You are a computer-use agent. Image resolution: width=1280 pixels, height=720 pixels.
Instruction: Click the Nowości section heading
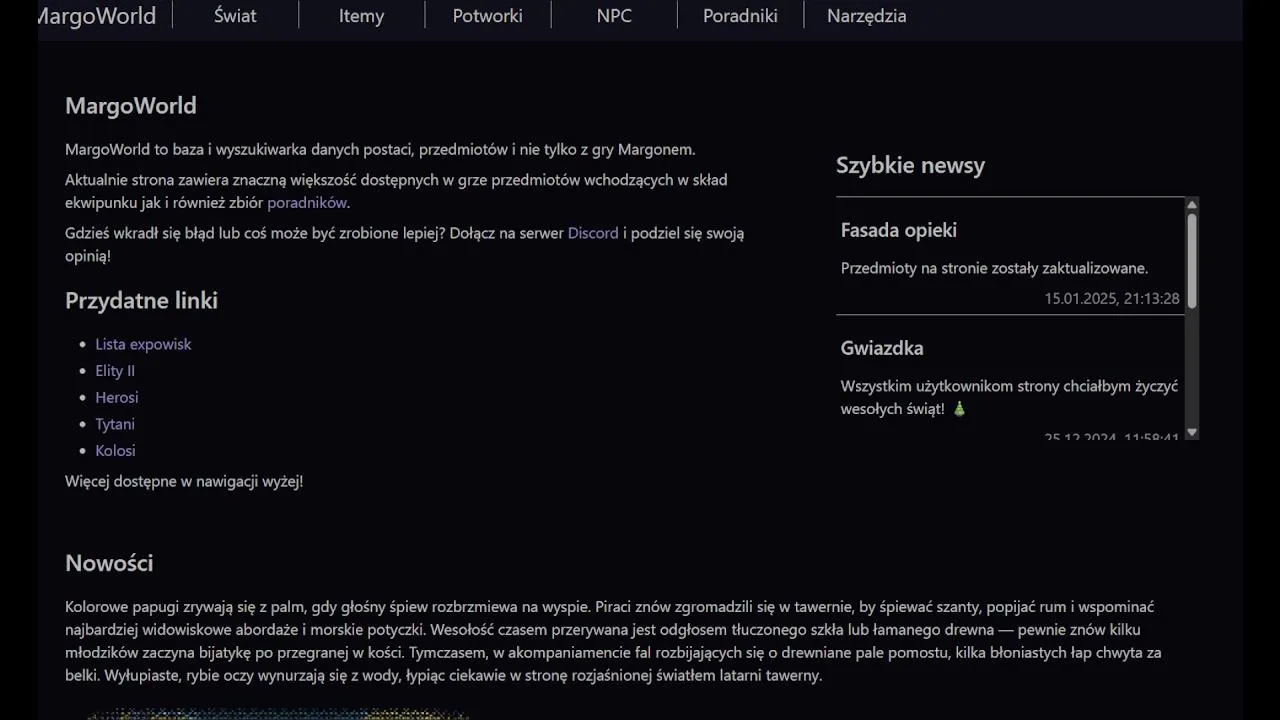[109, 563]
